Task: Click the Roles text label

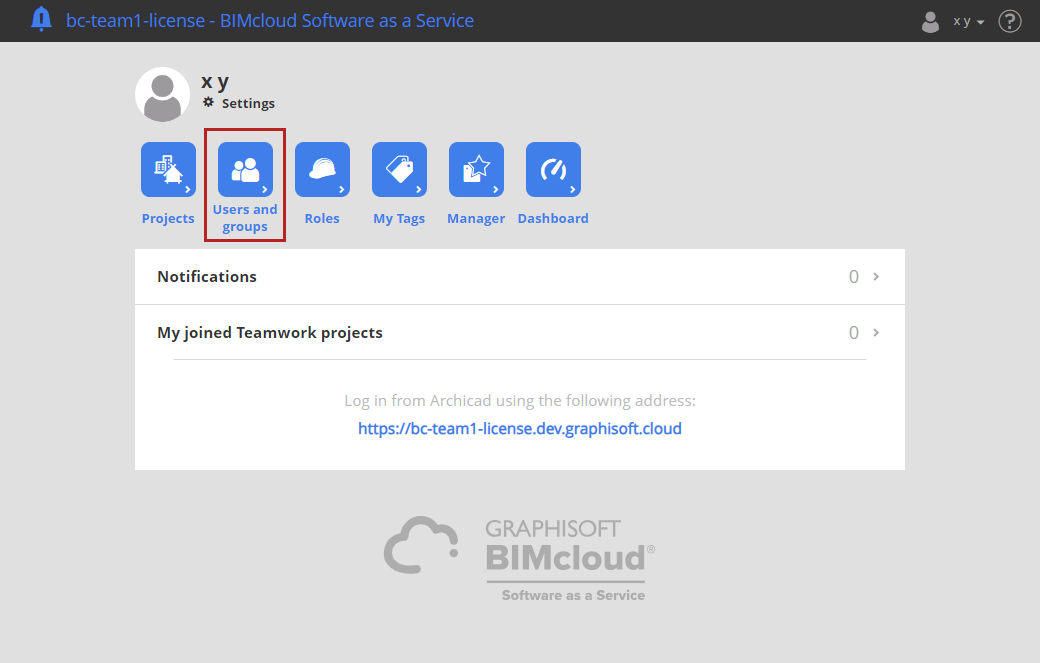Action: pos(322,218)
